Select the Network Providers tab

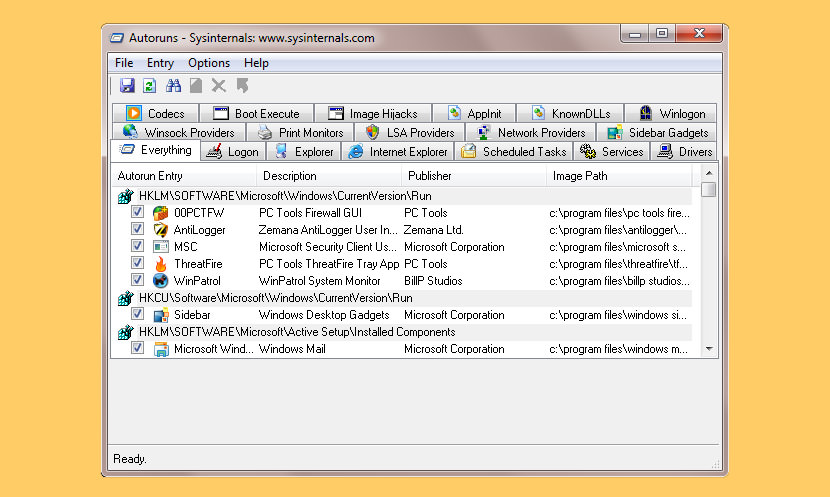[531, 132]
